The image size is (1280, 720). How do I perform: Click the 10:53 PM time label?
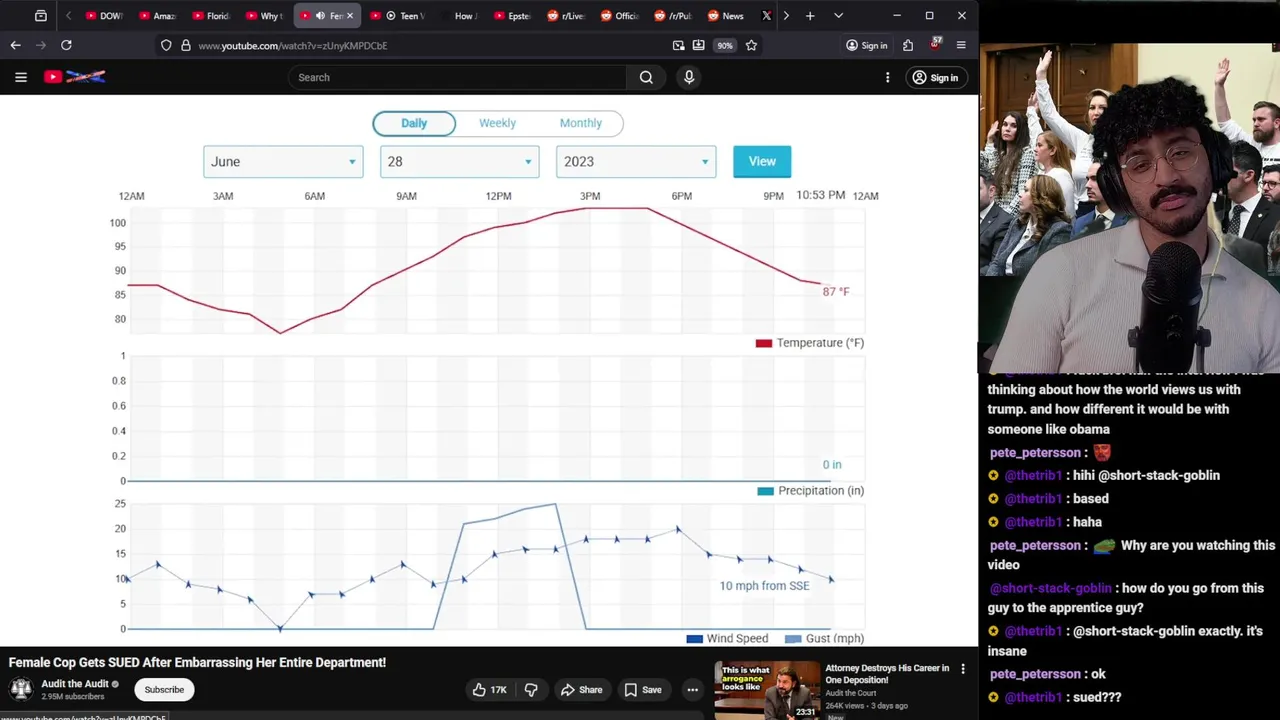pos(821,195)
